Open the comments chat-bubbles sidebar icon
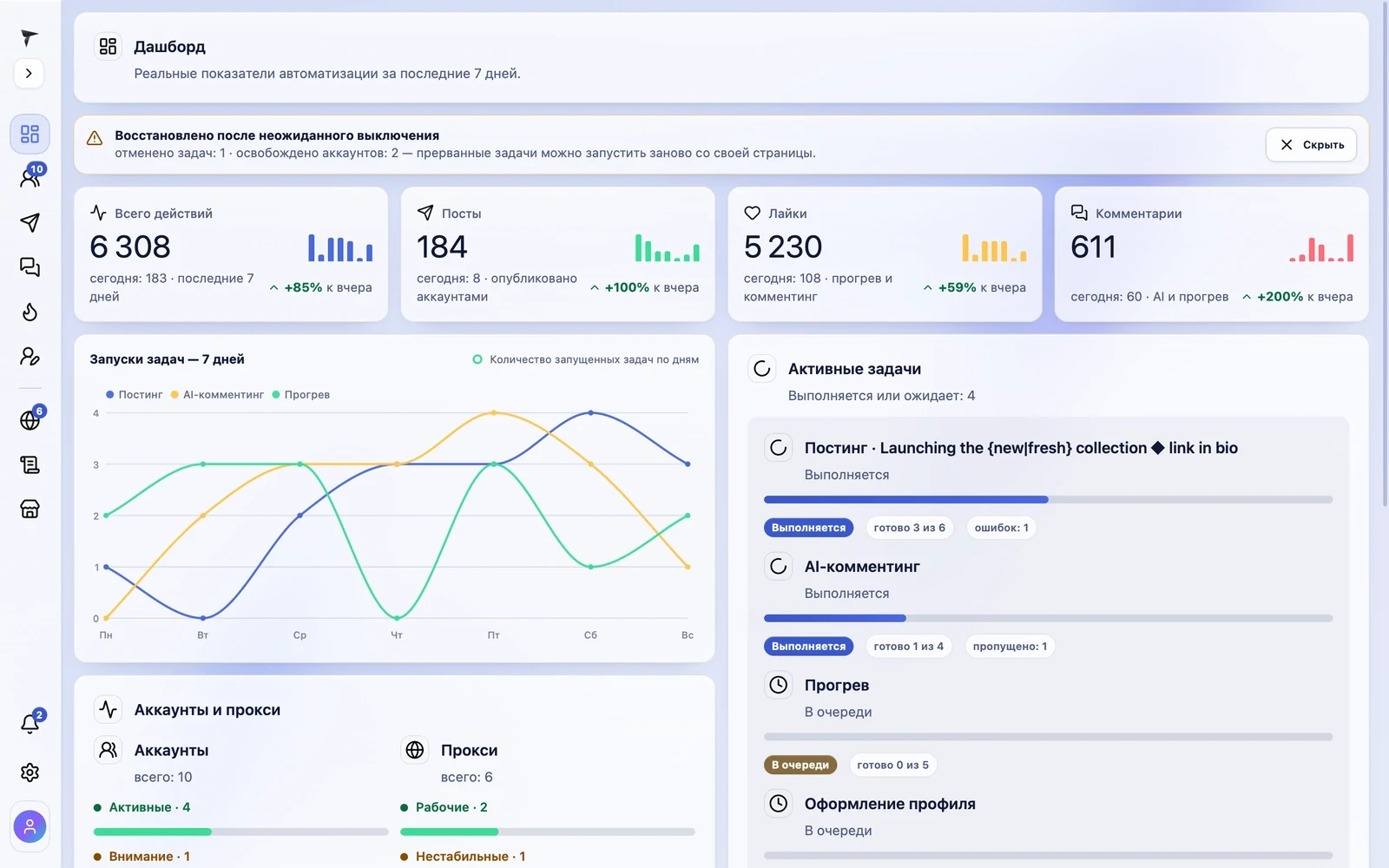 coord(30,267)
